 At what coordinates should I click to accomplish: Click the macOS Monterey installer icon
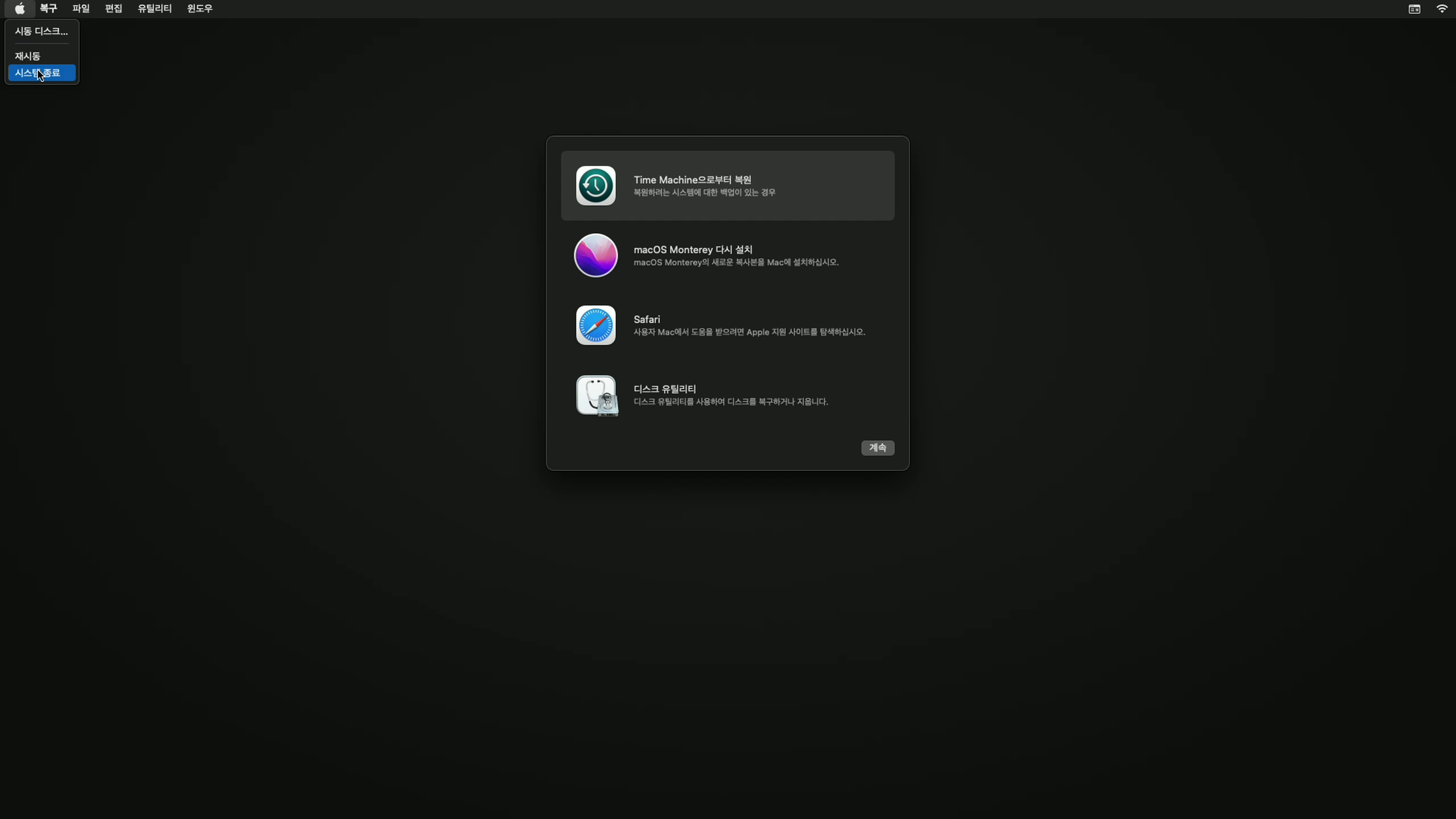pyautogui.click(x=595, y=255)
